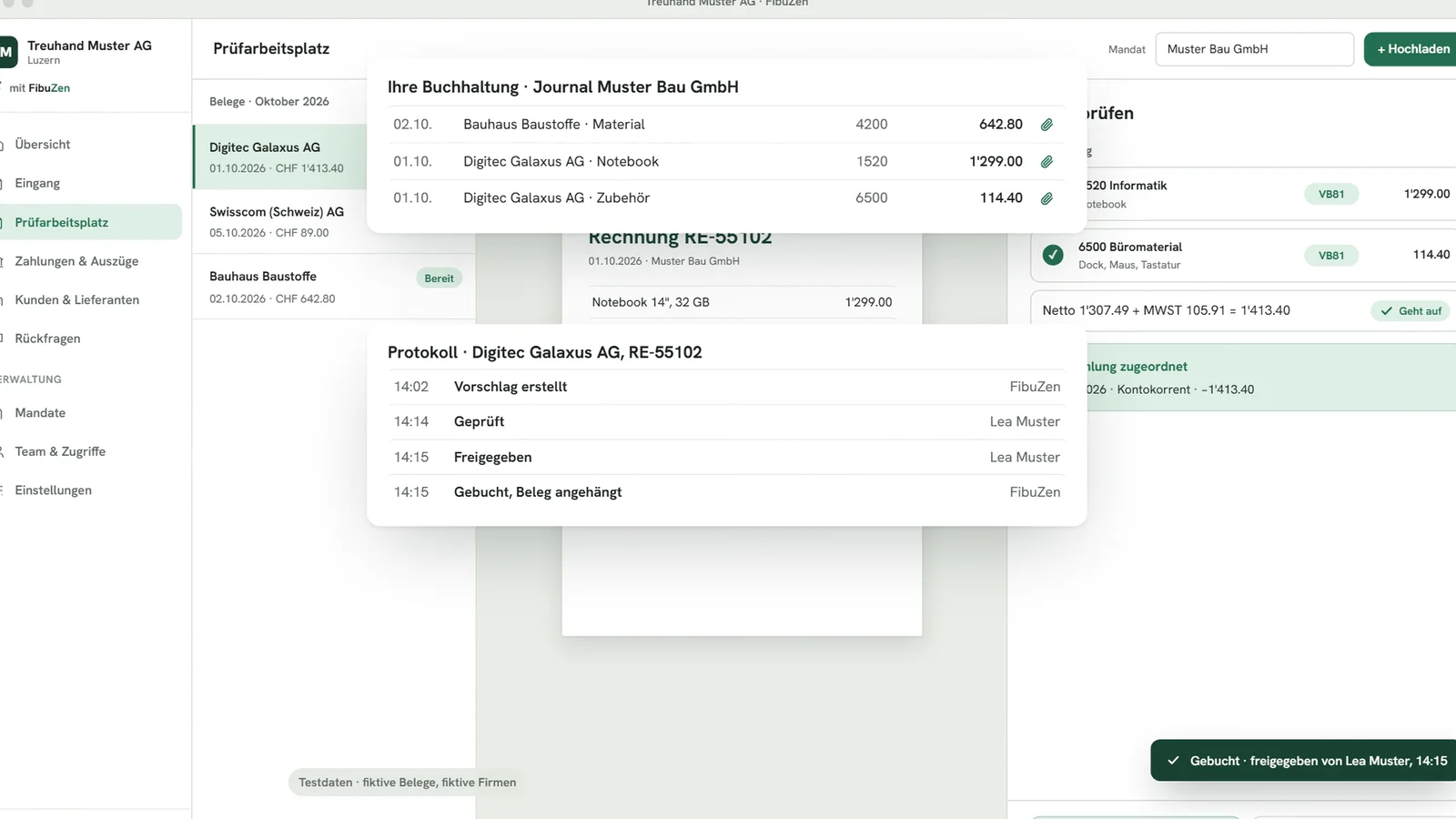Viewport: 1456px width, 819px height.
Task: Click the Notebook 14", 32 GB invoice line
Action: 742,302
